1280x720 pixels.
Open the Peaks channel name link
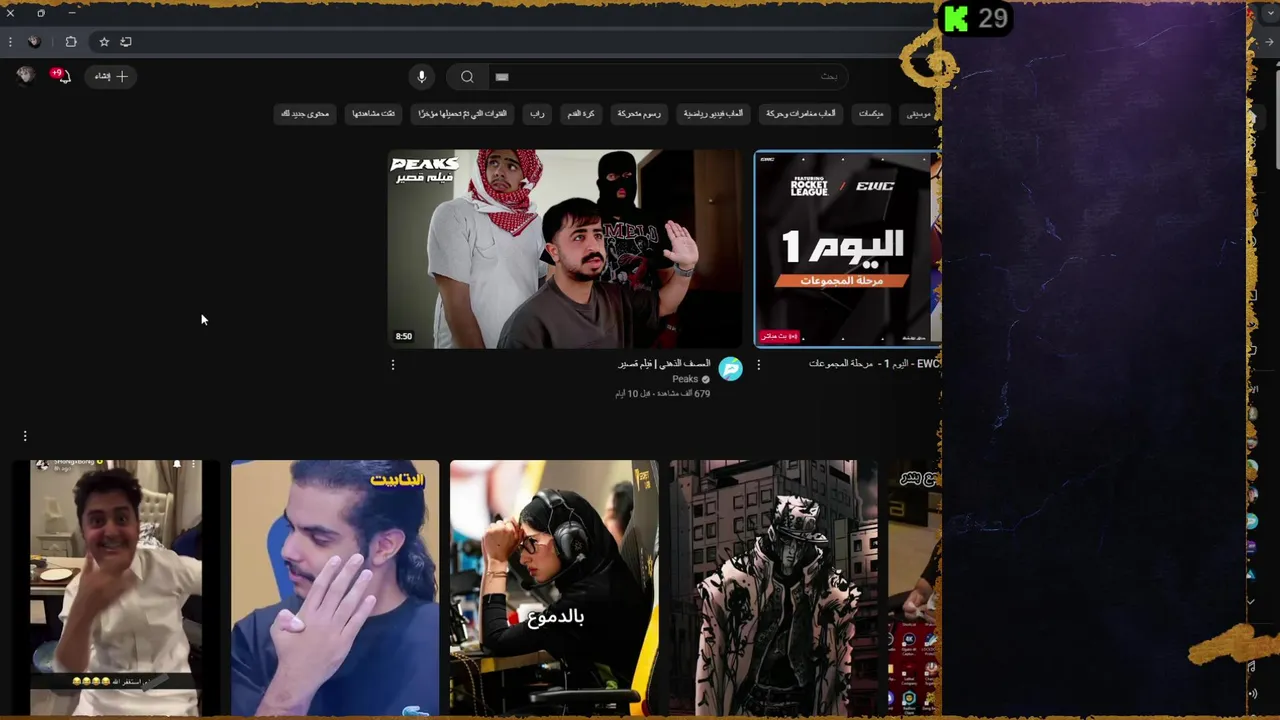coord(685,380)
